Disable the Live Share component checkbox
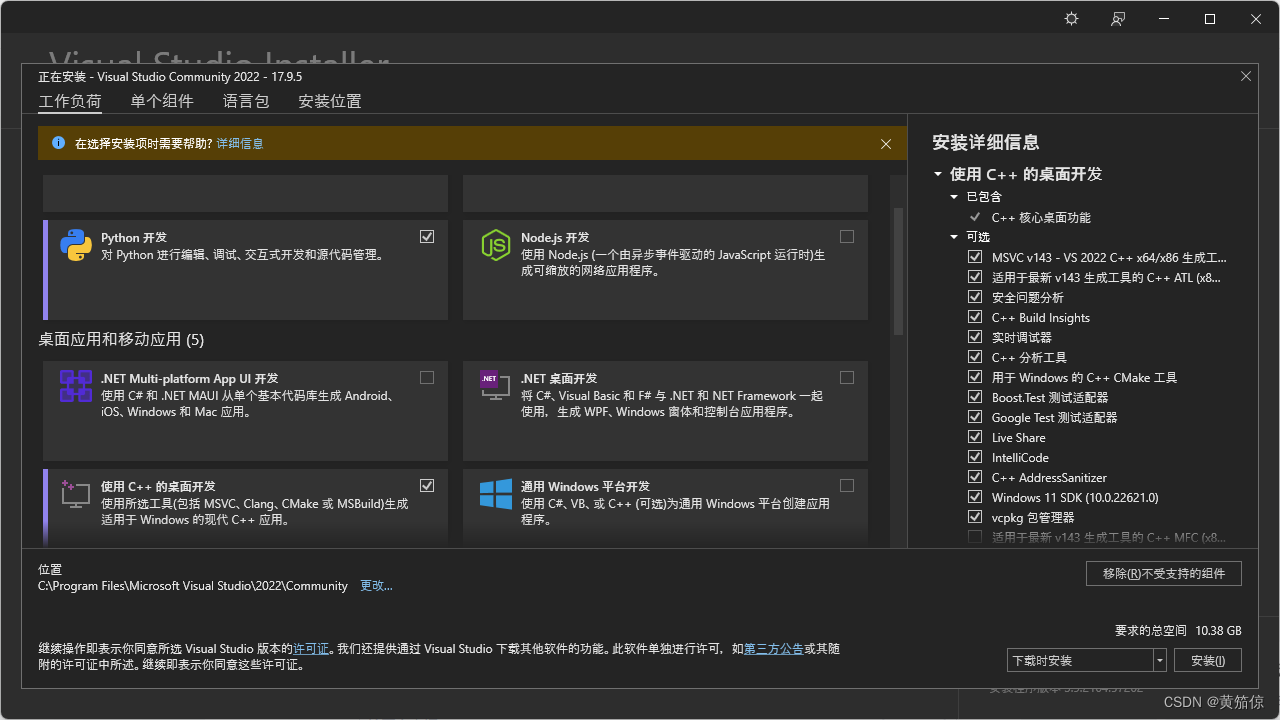Screen dimensions: 1280x720 (x=975, y=437)
